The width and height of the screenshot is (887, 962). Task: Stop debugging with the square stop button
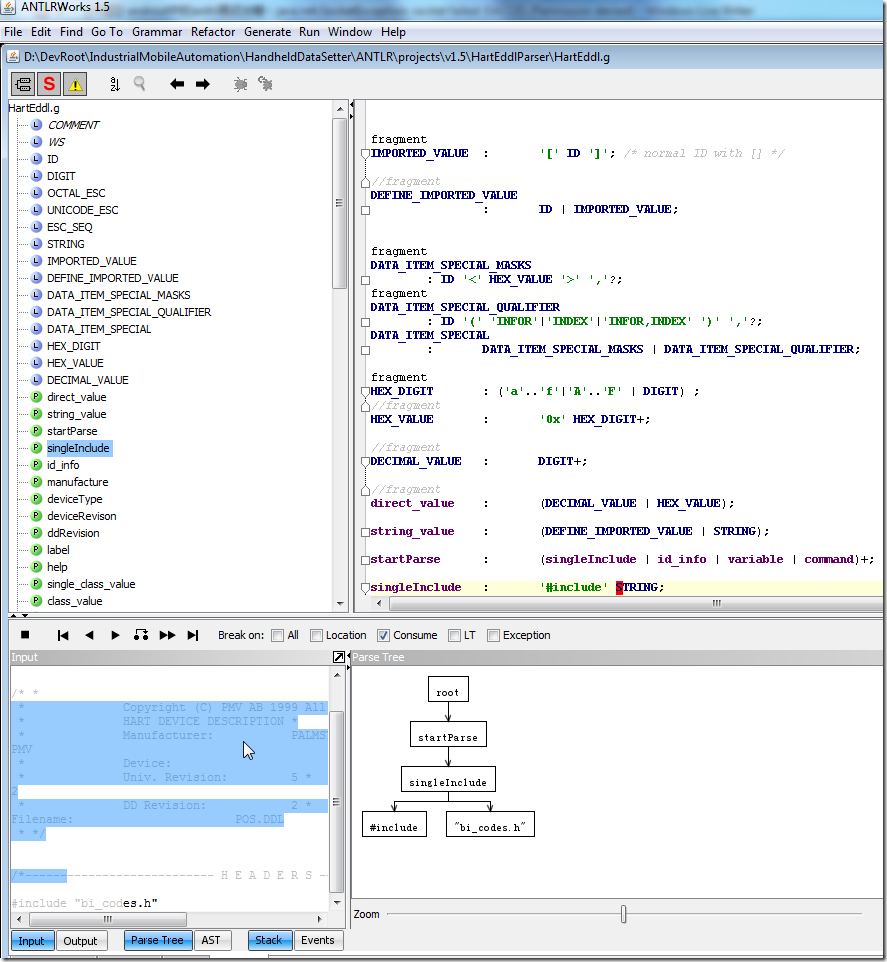coord(25,635)
